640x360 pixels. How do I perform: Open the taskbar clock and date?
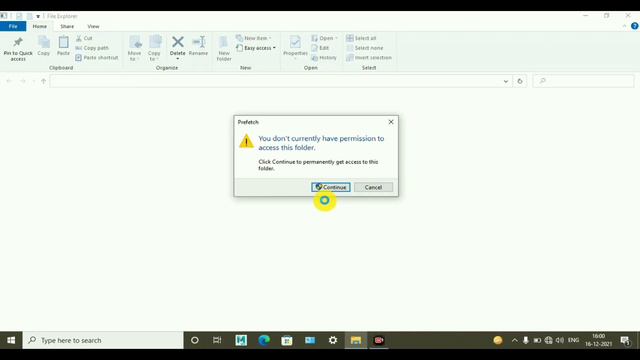(x=598, y=340)
